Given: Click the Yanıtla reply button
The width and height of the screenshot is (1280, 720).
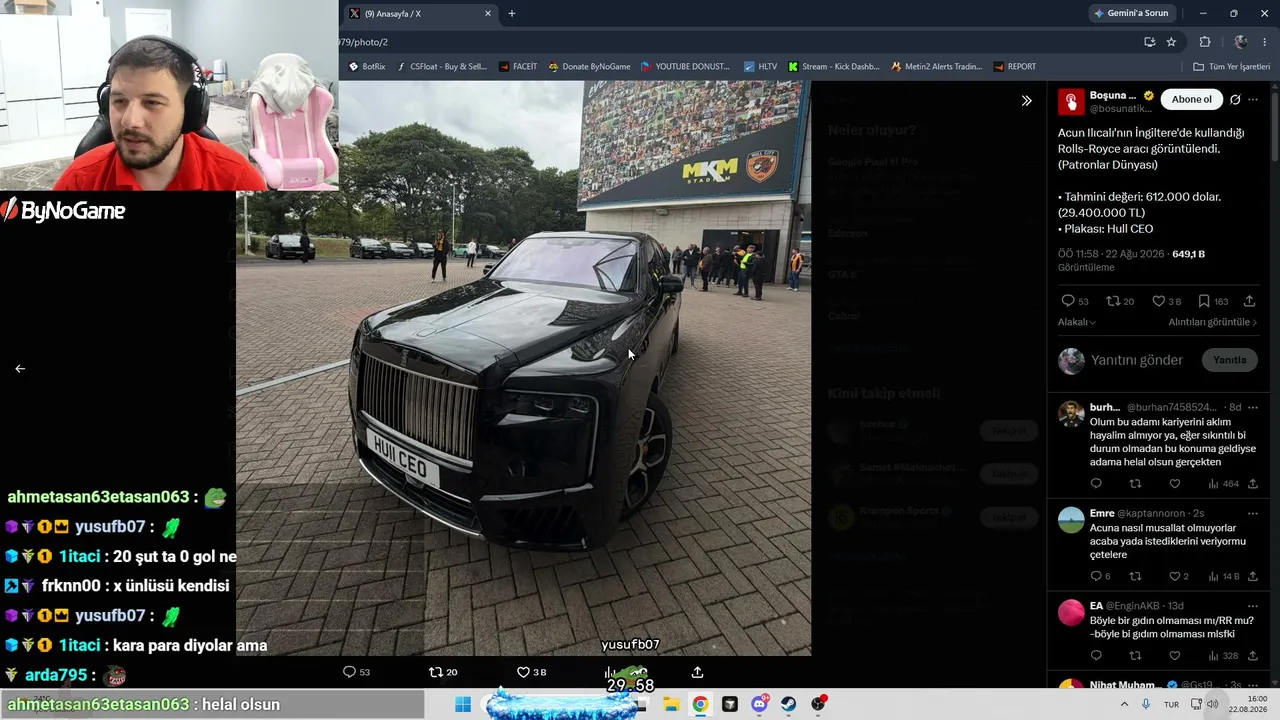Looking at the screenshot, I should pyautogui.click(x=1229, y=360).
